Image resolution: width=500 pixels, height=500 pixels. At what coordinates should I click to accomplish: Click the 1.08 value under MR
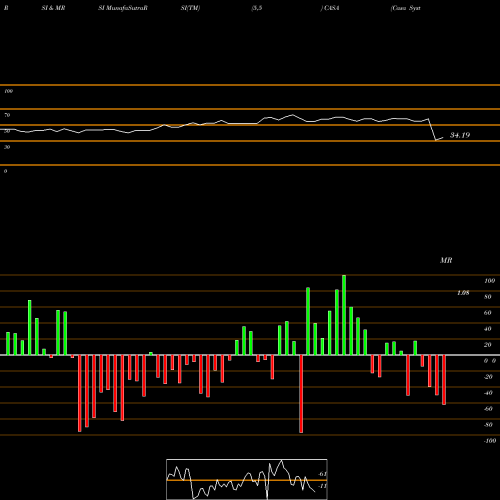463,293
